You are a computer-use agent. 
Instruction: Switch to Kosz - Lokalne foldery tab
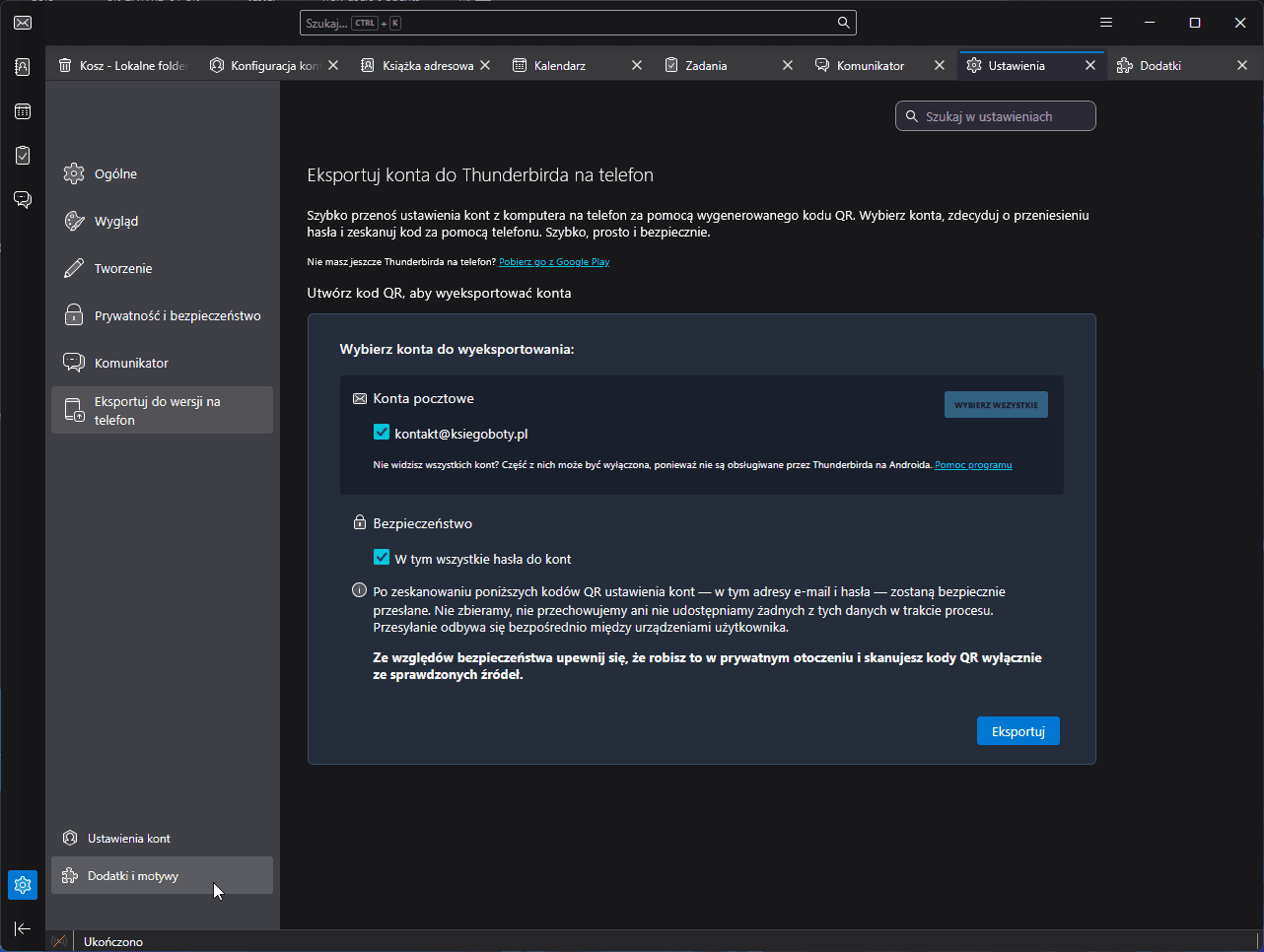(121, 65)
